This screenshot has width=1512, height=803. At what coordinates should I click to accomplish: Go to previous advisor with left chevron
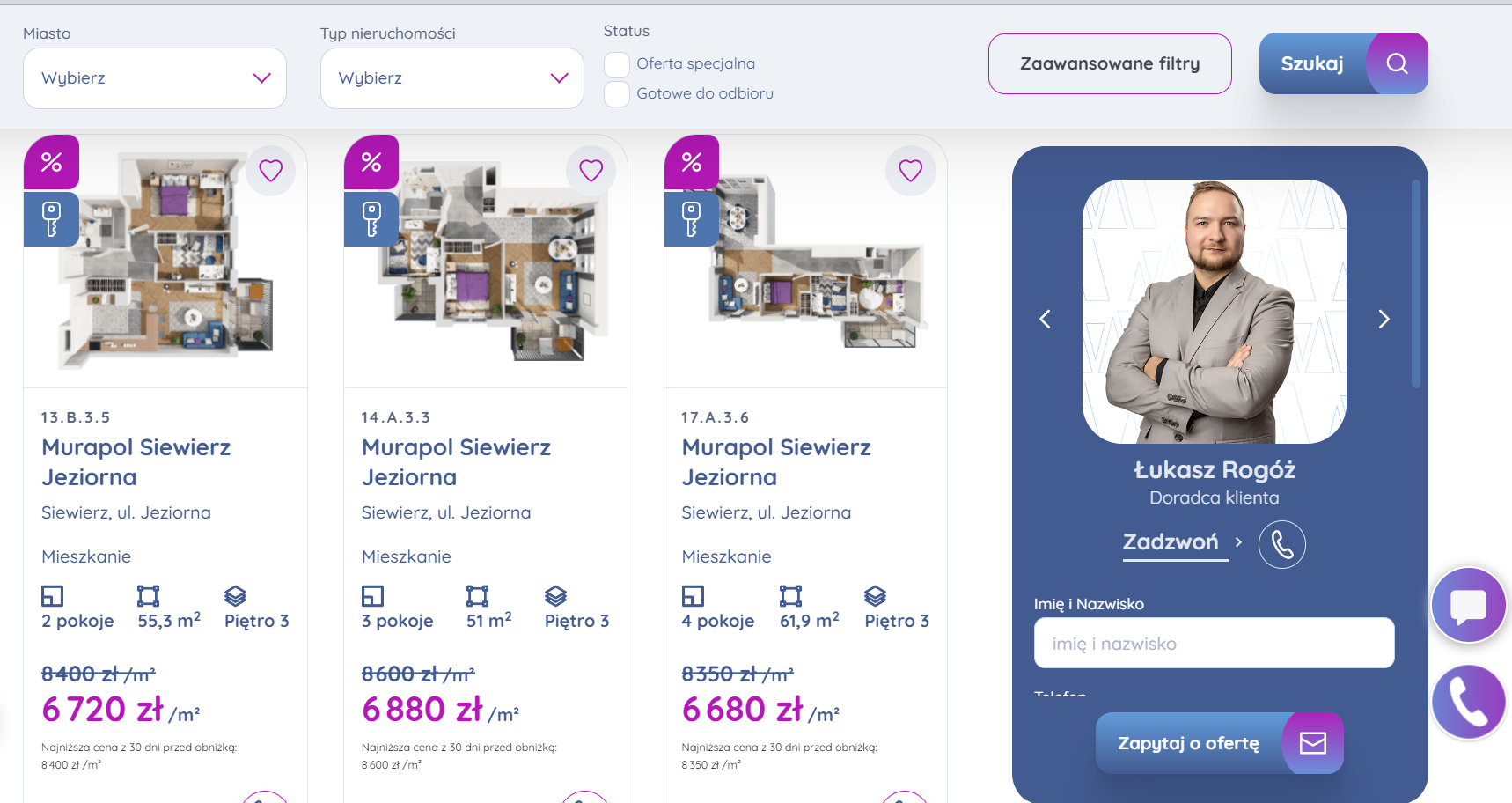(x=1046, y=319)
